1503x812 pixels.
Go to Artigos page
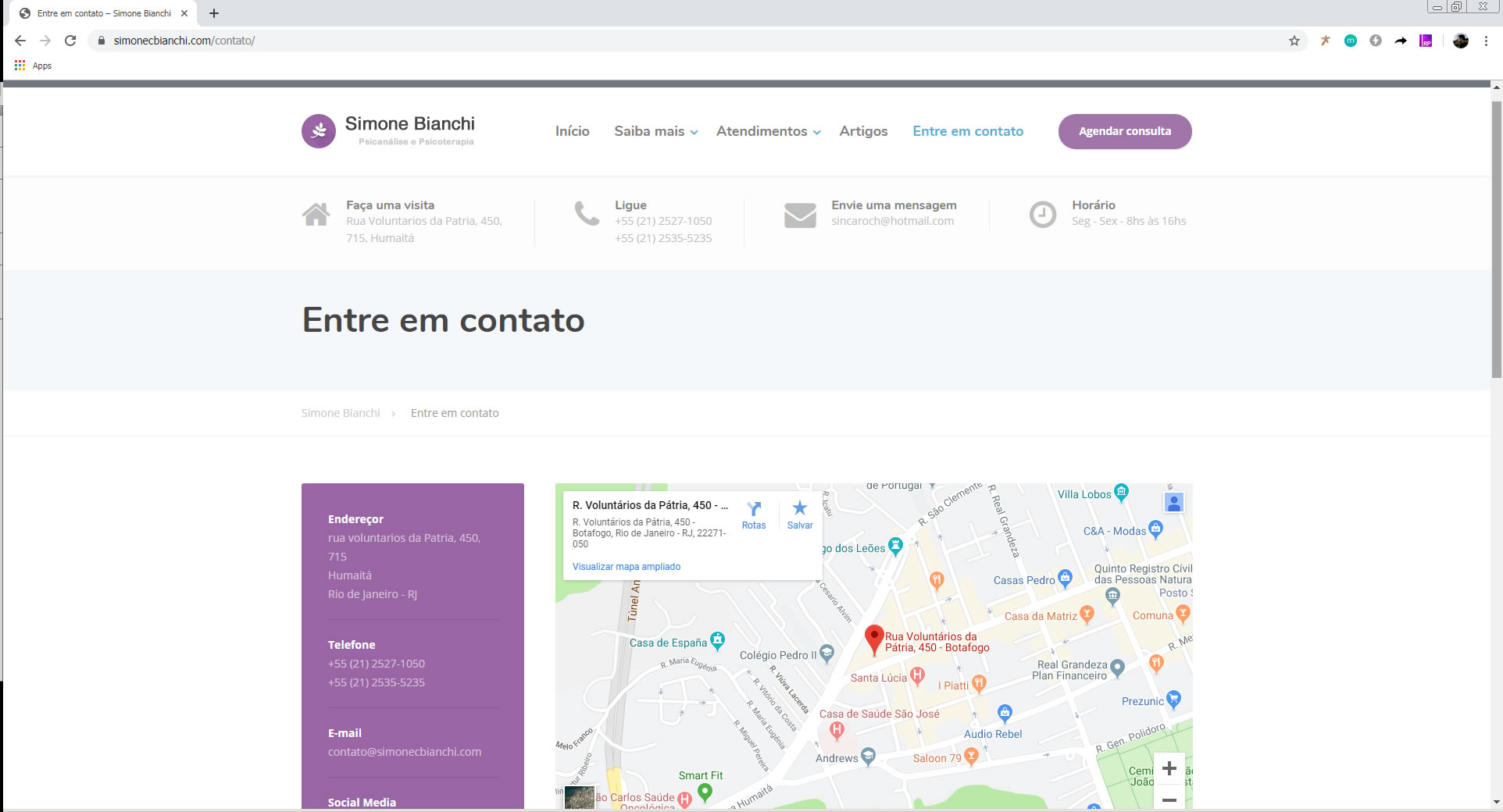(x=863, y=131)
